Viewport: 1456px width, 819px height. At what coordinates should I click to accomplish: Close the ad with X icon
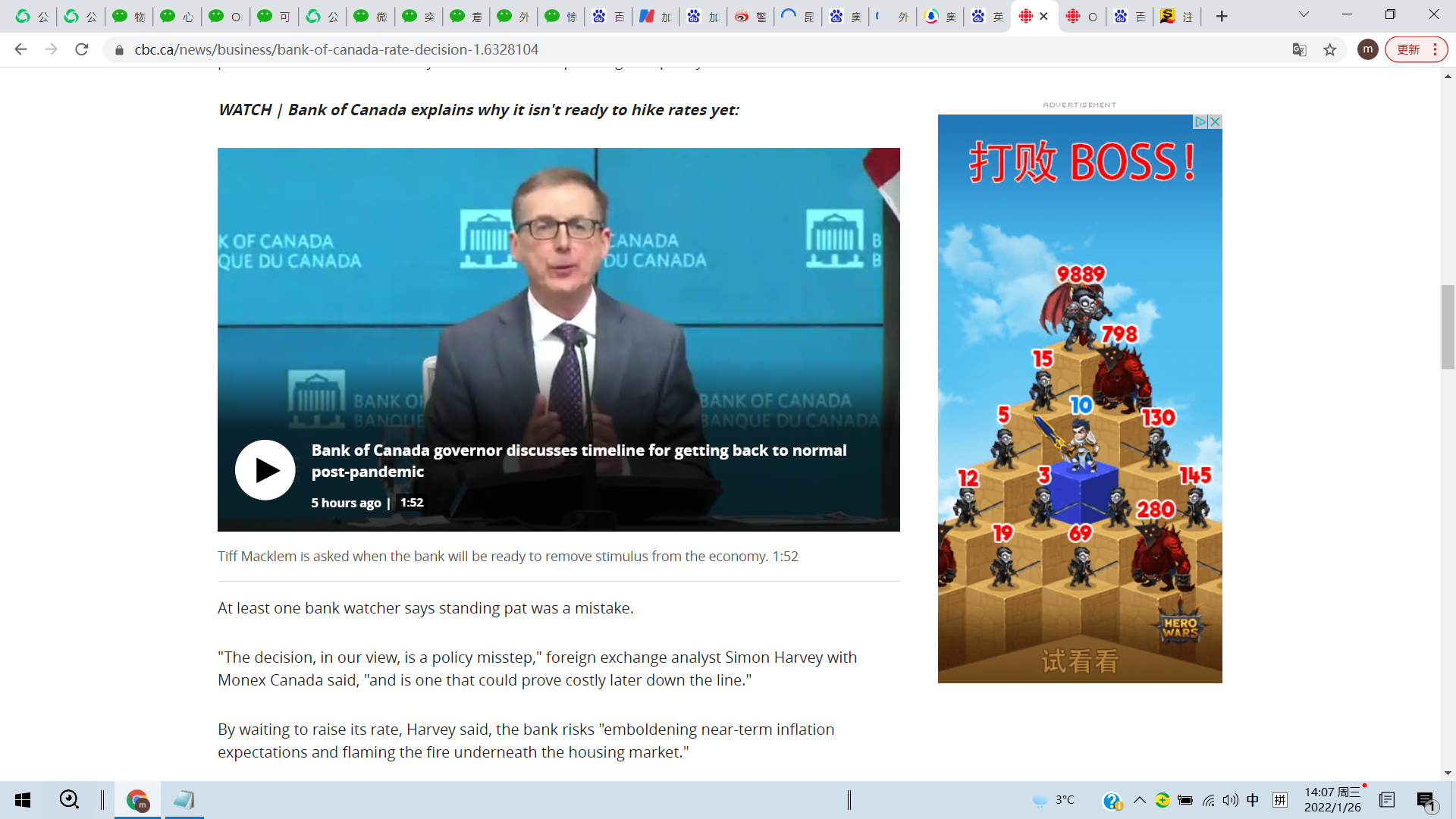pyautogui.click(x=1215, y=121)
